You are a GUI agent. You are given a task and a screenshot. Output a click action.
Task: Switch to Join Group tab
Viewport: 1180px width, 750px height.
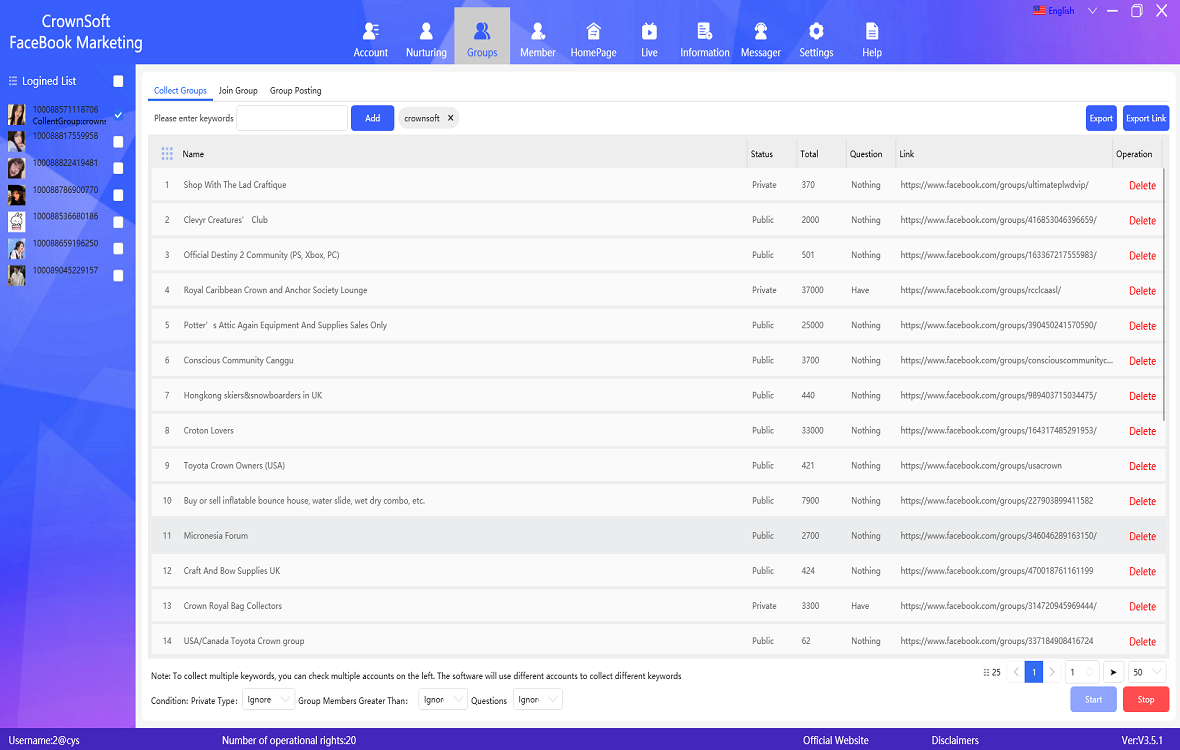238,90
